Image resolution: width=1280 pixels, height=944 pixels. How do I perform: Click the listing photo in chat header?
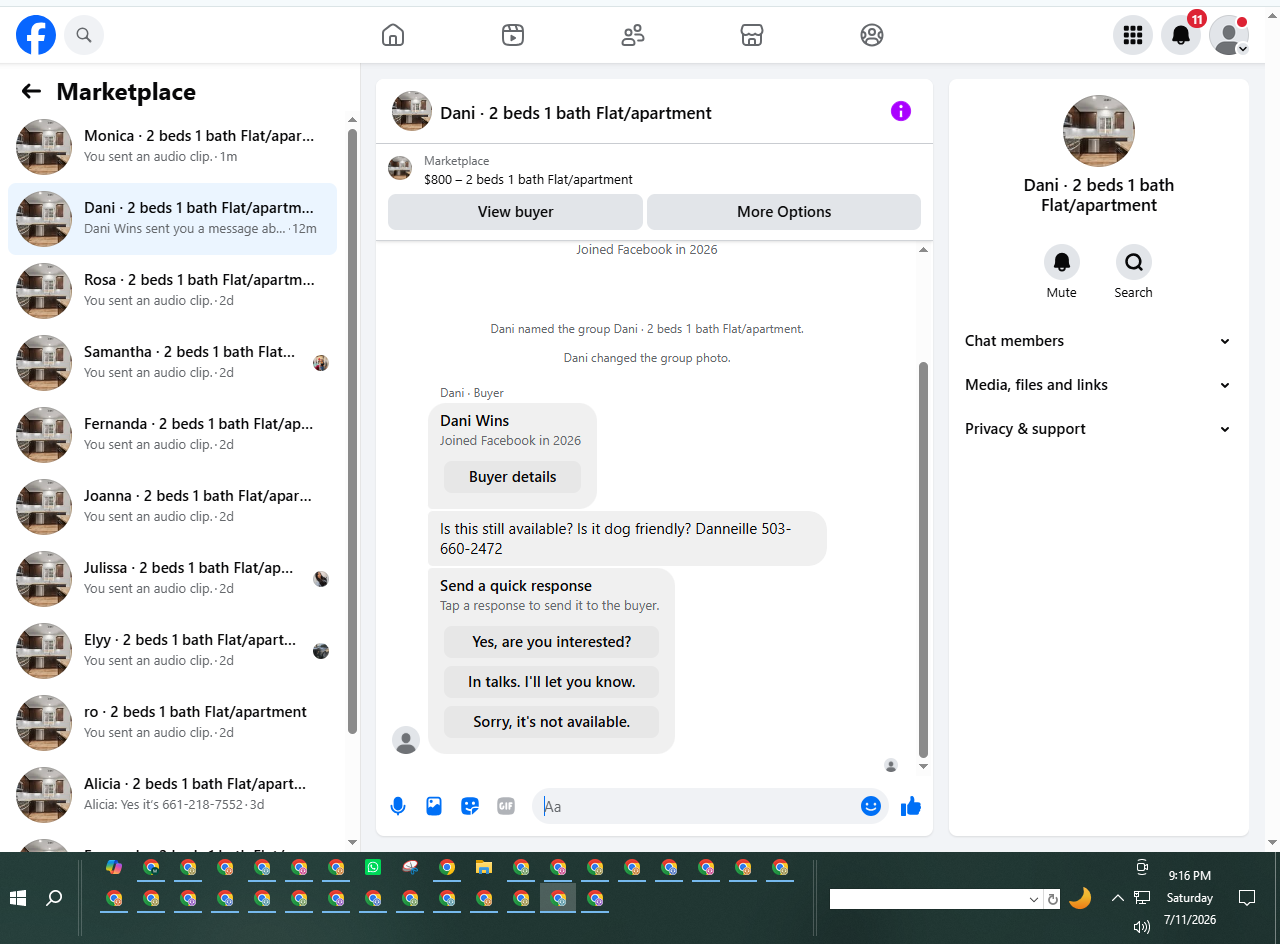(412, 111)
